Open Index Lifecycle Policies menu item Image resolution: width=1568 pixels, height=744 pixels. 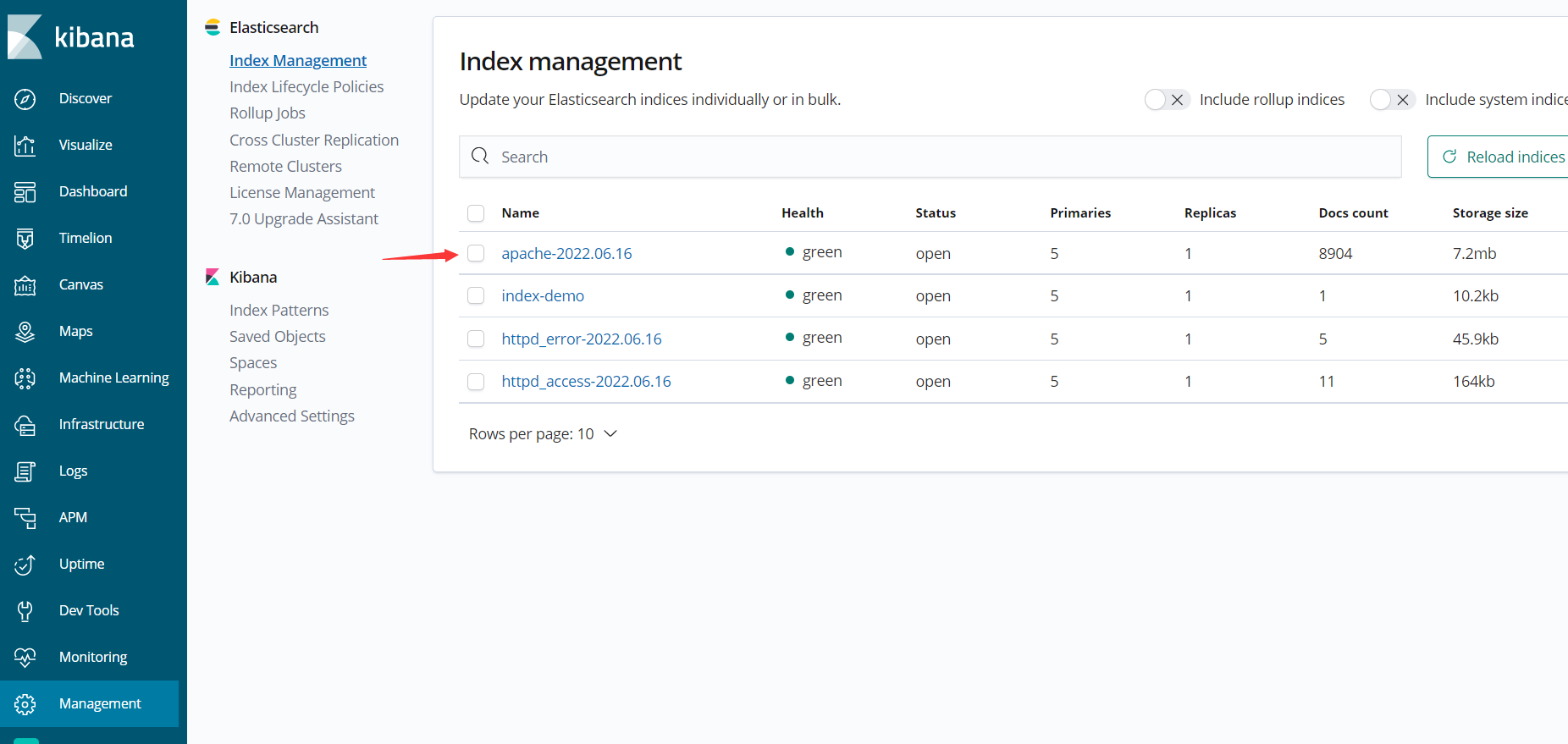click(306, 87)
